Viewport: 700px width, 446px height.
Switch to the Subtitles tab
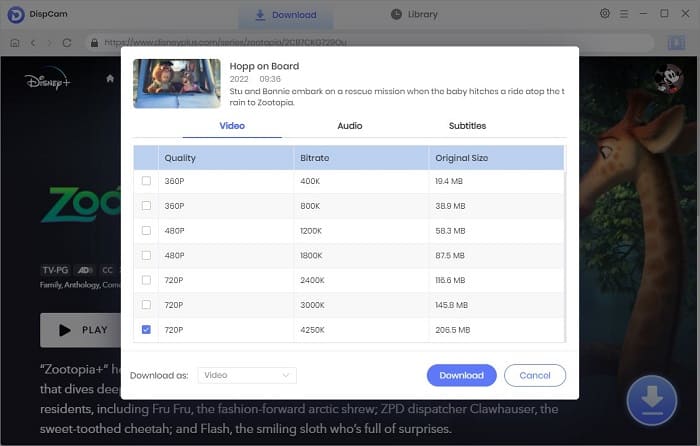(467, 126)
